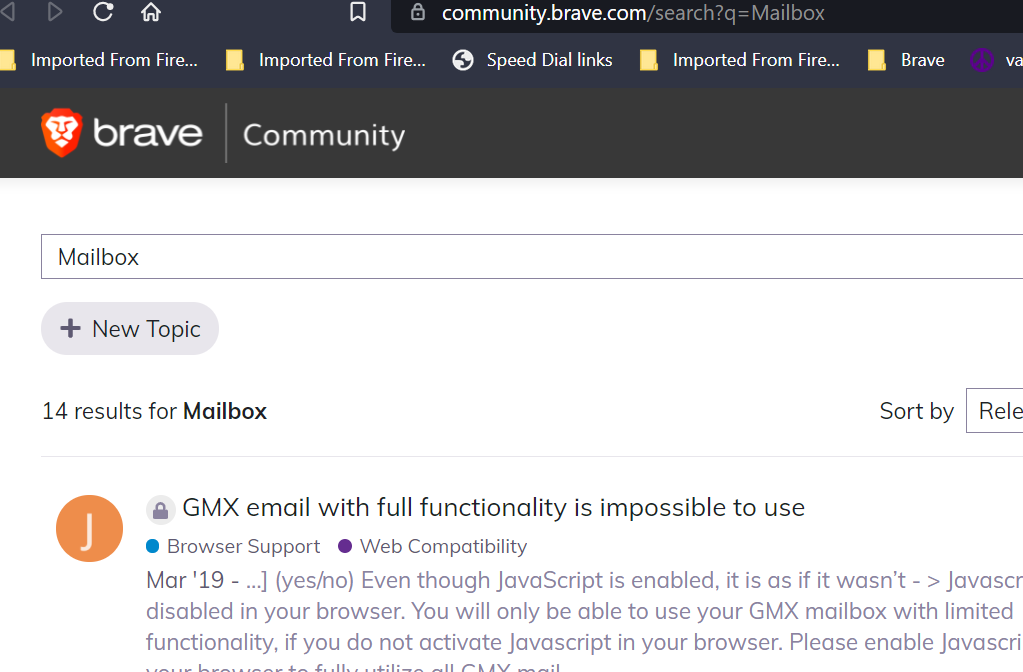Click the browser reload page icon
The height and width of the screenshot is (672, 1023).
point(103,12)
